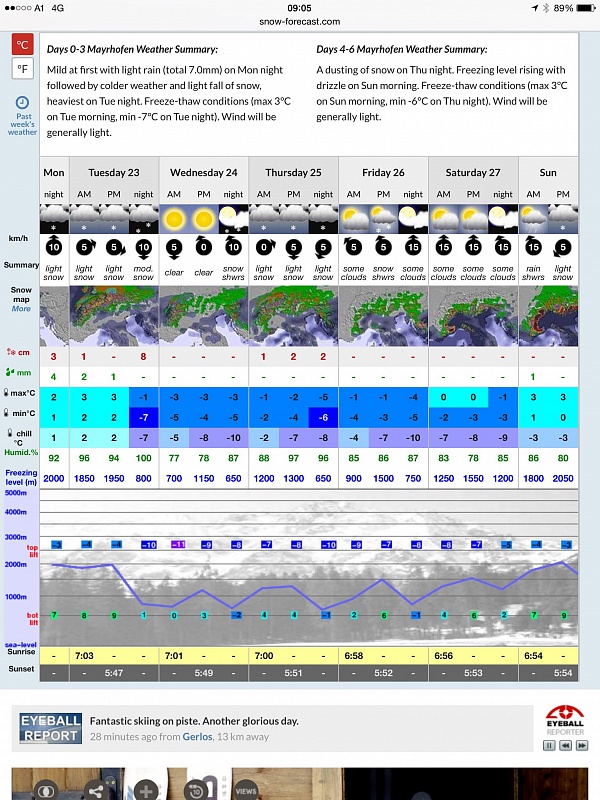The image size is (600, 800).
Task: Click Friday AM some clouds icon
Action: tap(354, 219)
